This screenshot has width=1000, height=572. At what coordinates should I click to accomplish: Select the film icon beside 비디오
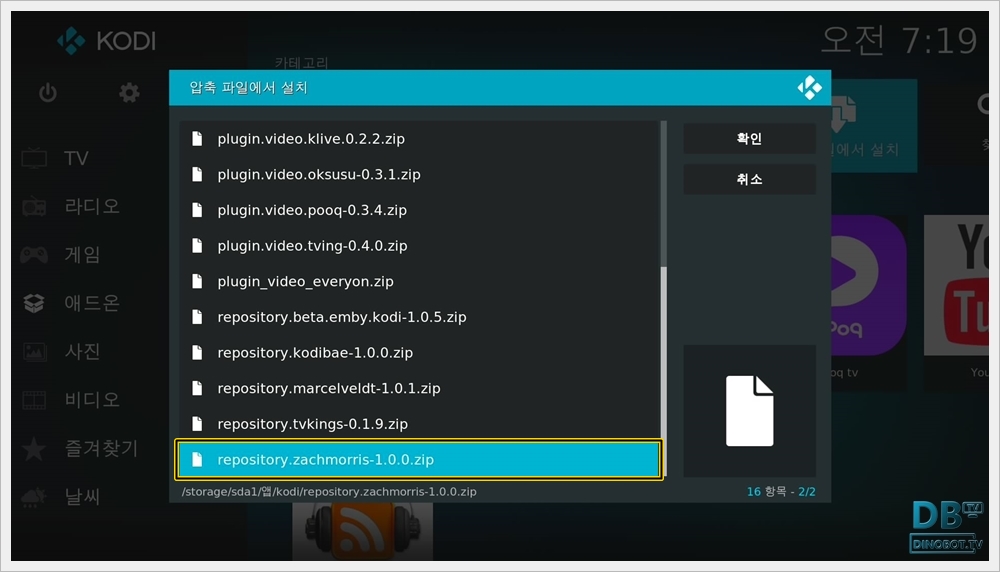(x=34, y=400)
